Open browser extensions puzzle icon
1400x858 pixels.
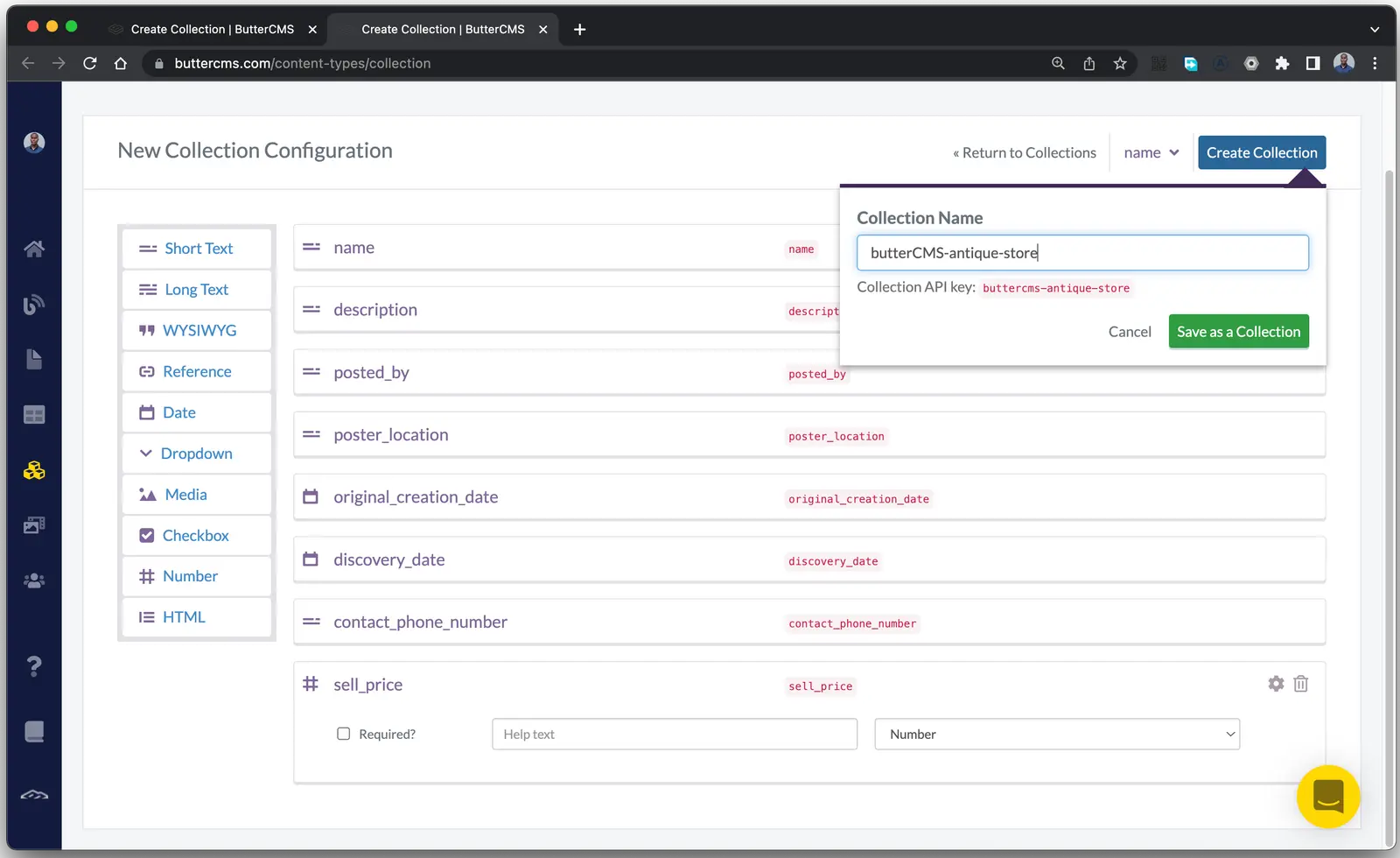click(x=1282, y=63)
